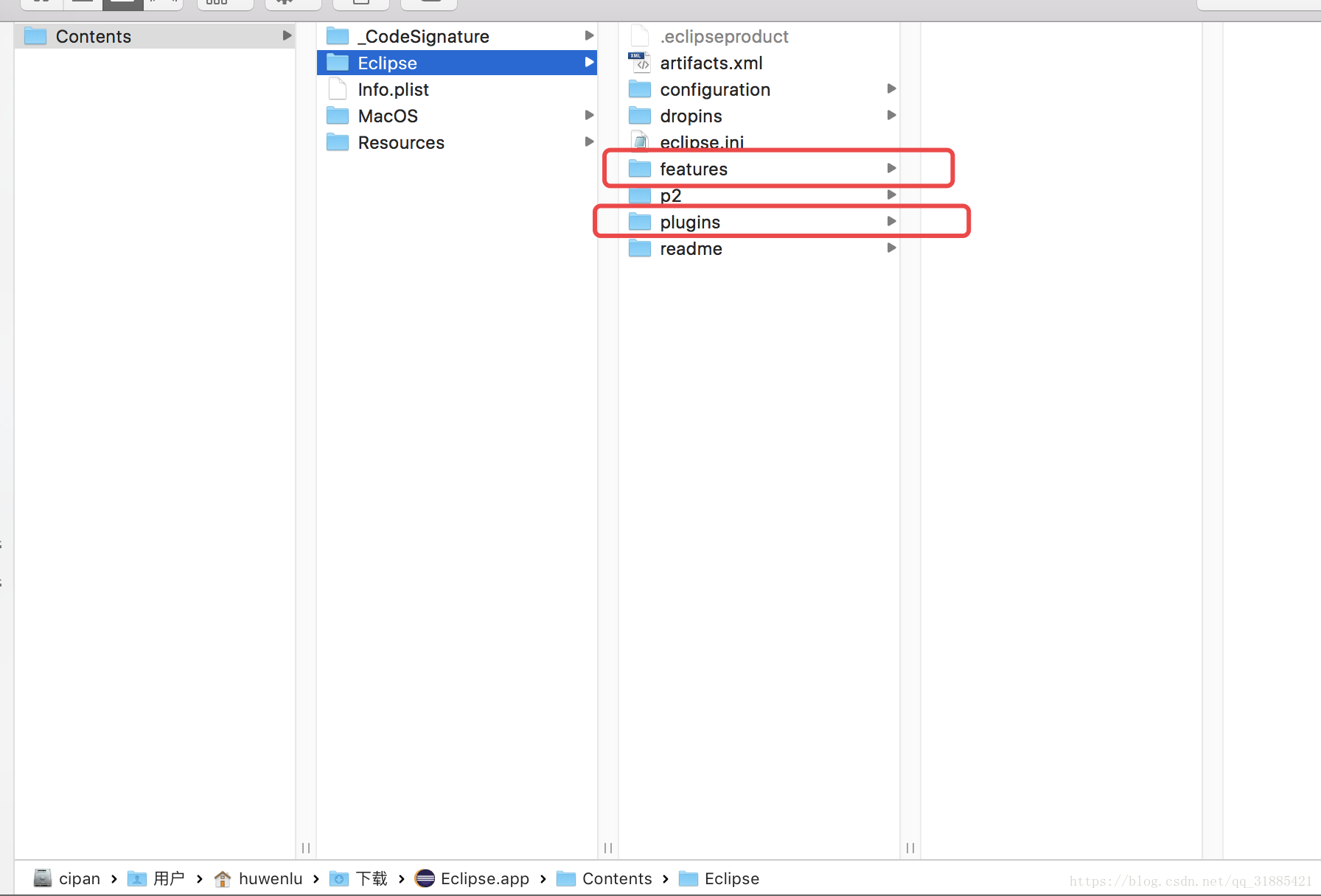
Task: Click the dropins folder icon
Action: coord(640,116)
